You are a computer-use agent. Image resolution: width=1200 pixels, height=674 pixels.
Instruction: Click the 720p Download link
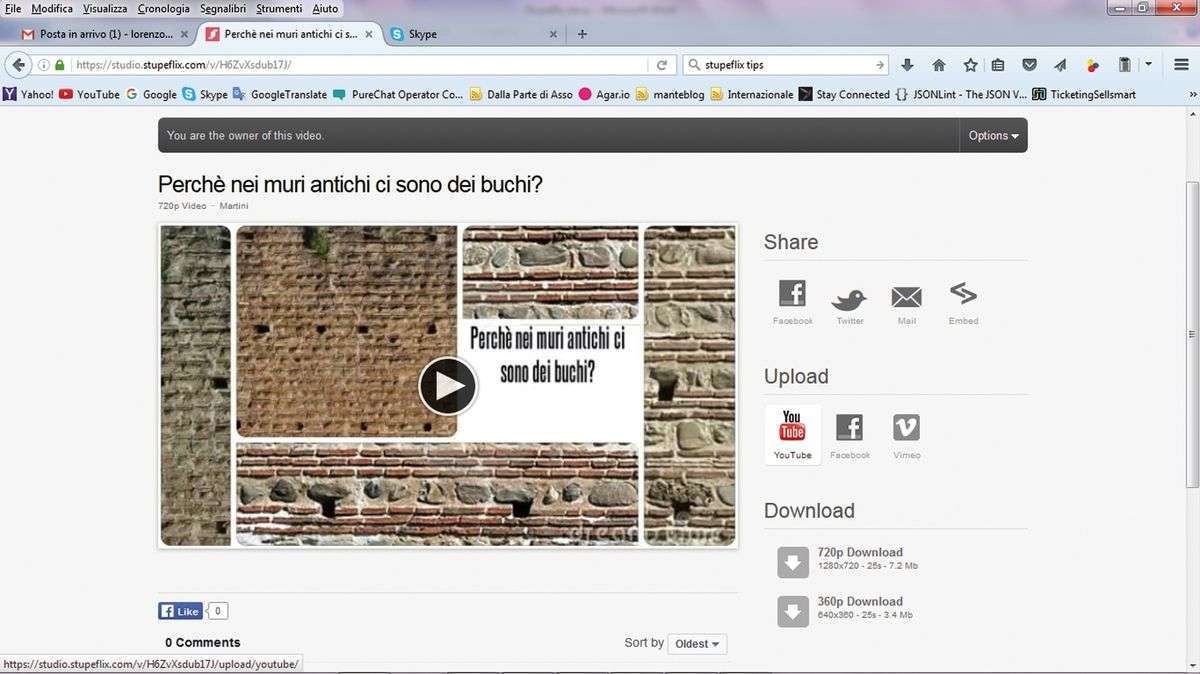pos(860,552)
